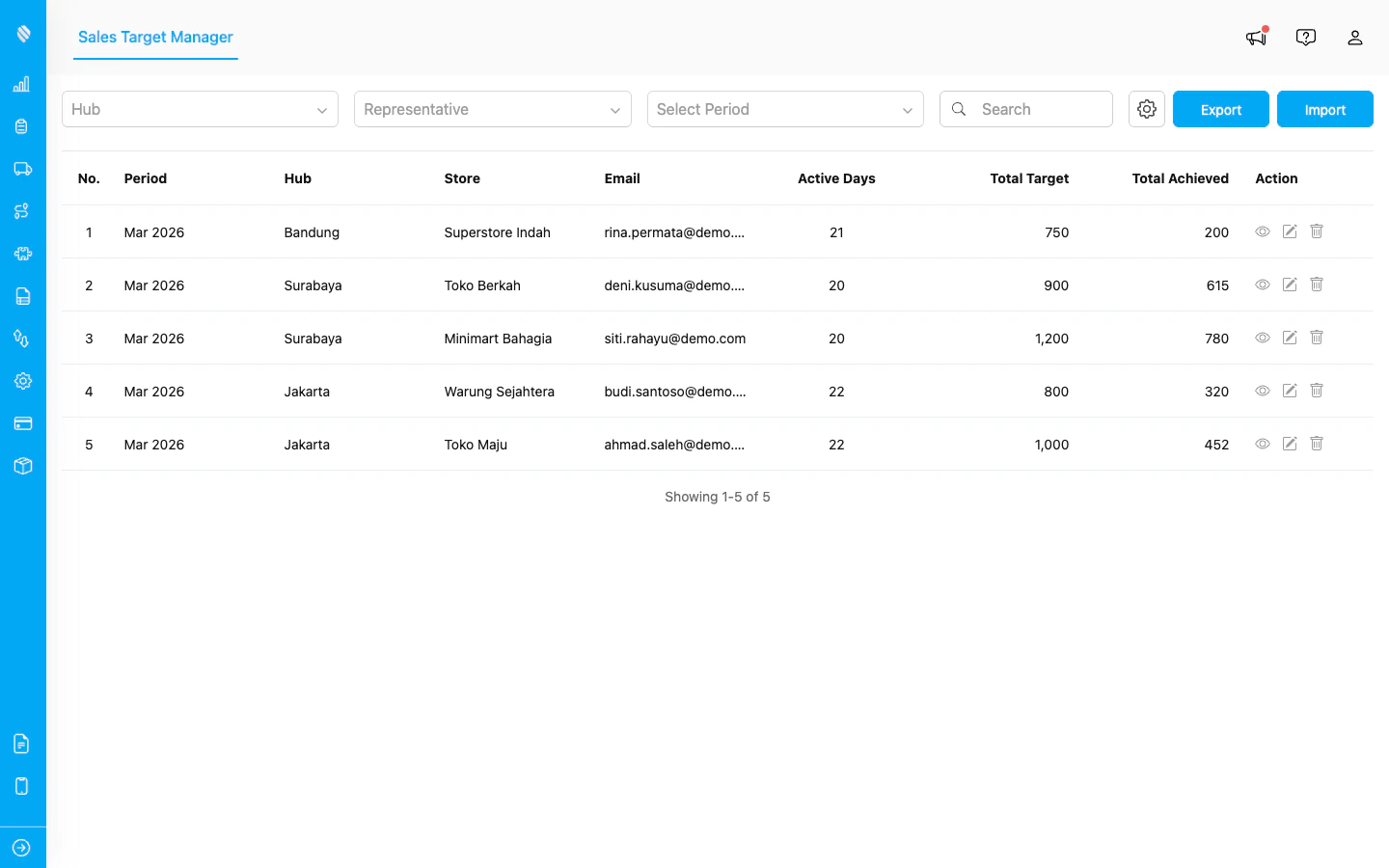This screenshot has height=868, width=1389.
Task: Open the package box icon in sidebar
Action: pyautogui.click(x=22, y=466)
